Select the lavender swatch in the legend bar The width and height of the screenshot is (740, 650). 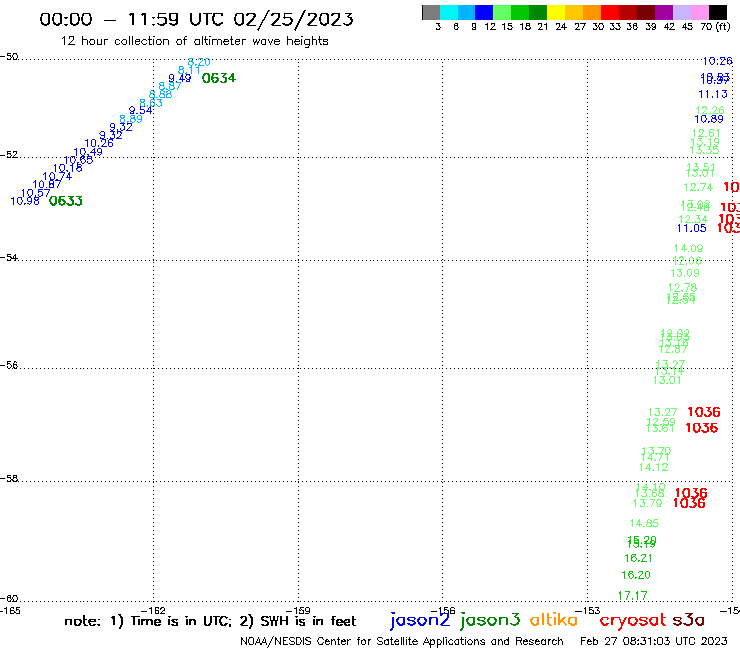click(x=682, y=12)
